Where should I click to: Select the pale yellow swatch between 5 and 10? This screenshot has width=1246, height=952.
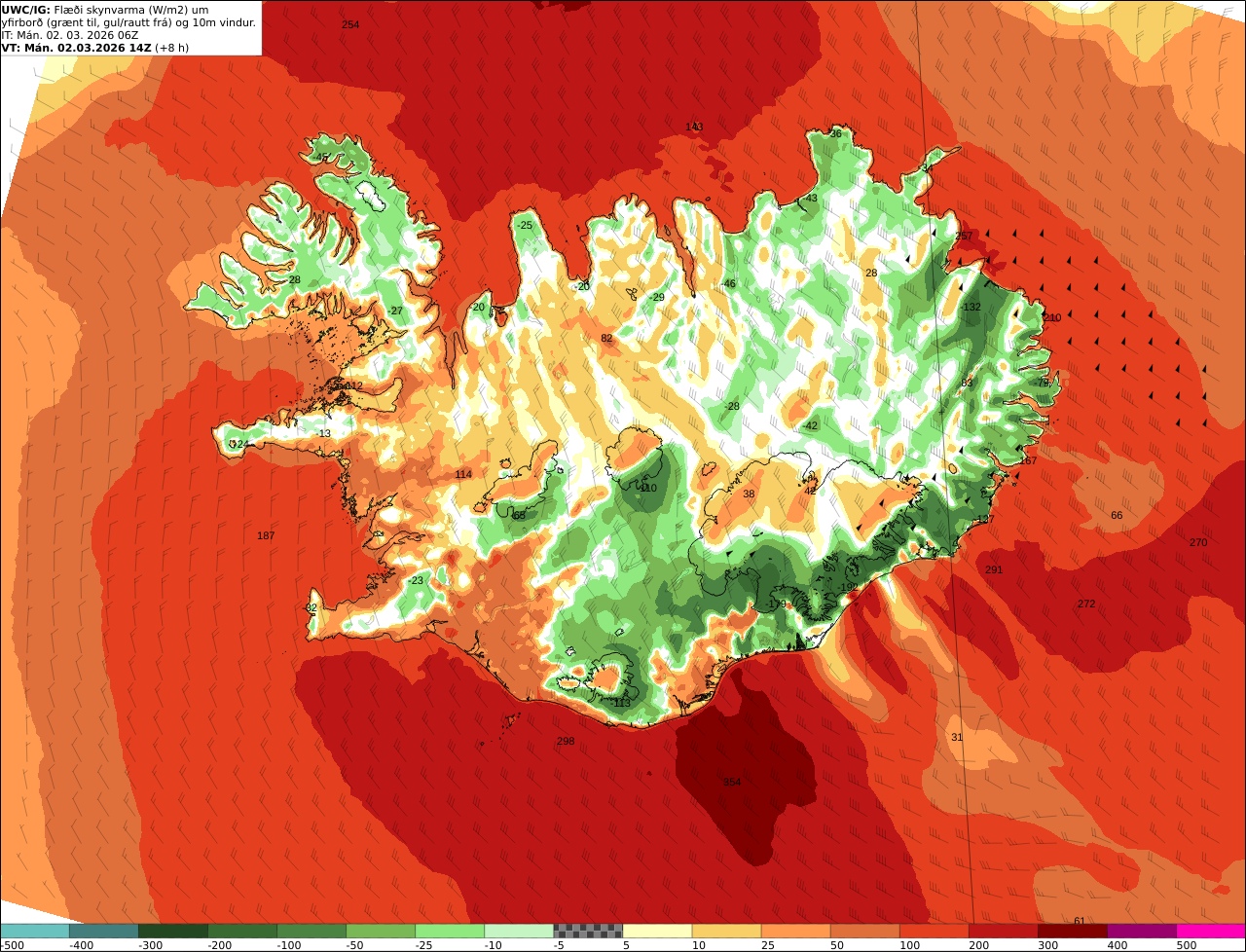(656, 931)
